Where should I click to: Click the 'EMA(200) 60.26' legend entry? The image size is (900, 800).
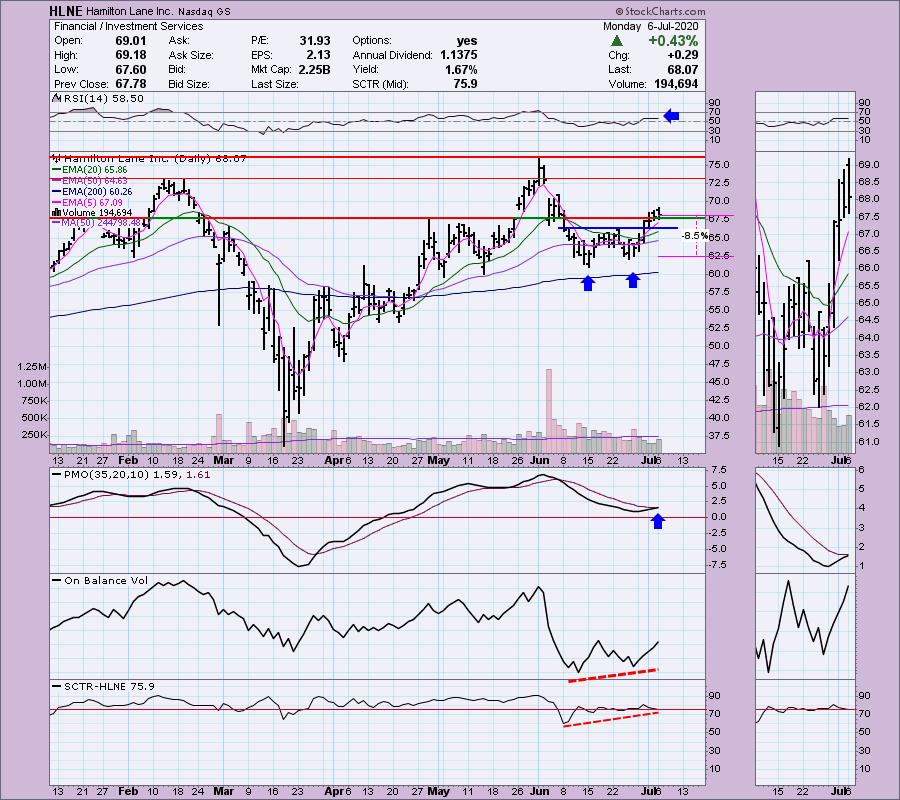coord(97,192)
